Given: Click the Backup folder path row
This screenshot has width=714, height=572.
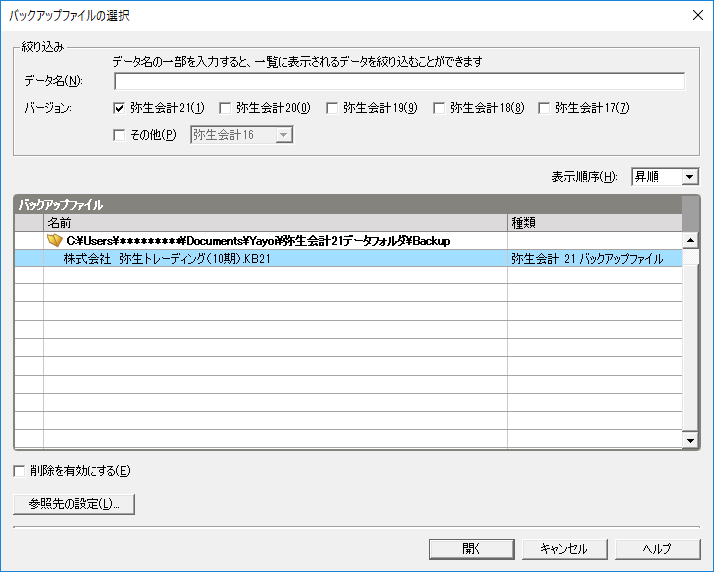Looking at the screenshot, I should tap(348, 240).
